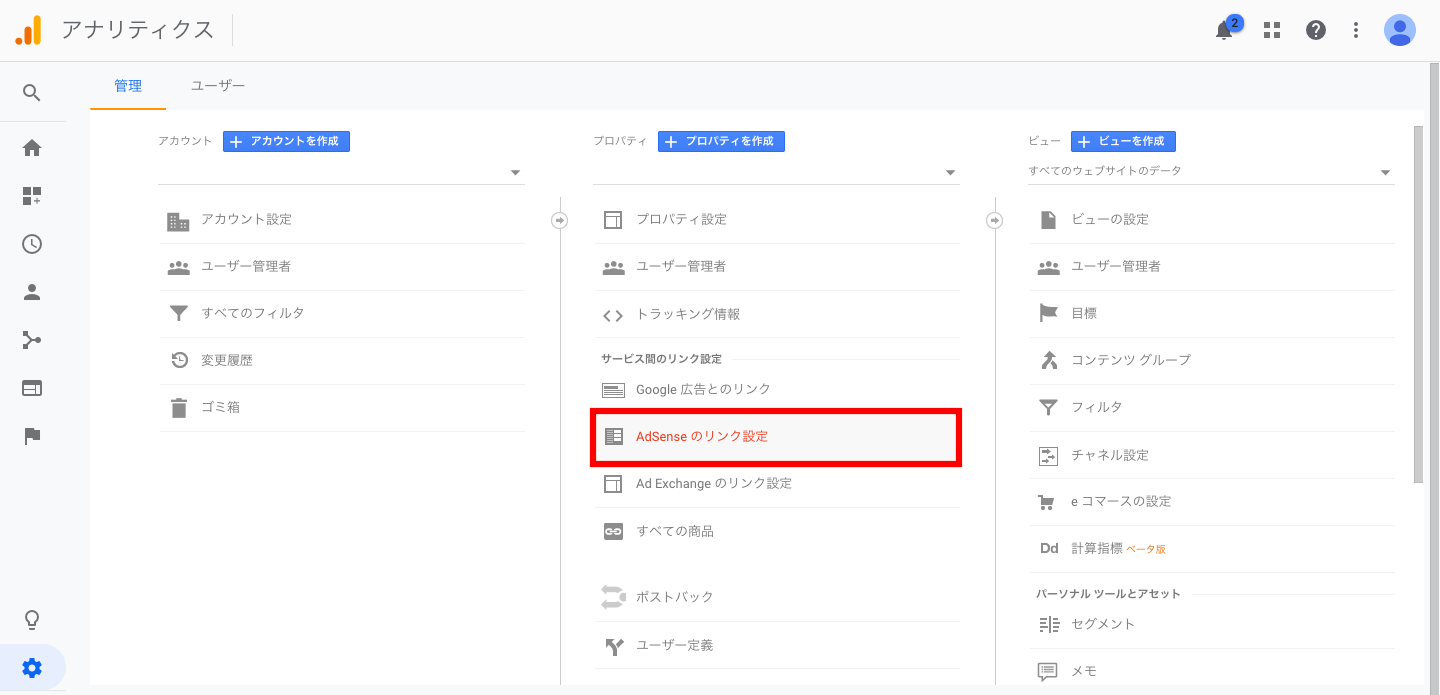Image resolution: width=1440 pixels, height=695 pixels.
Task: Open Realtime clock icon in the sidebar
Action: (x=32, y=244)
